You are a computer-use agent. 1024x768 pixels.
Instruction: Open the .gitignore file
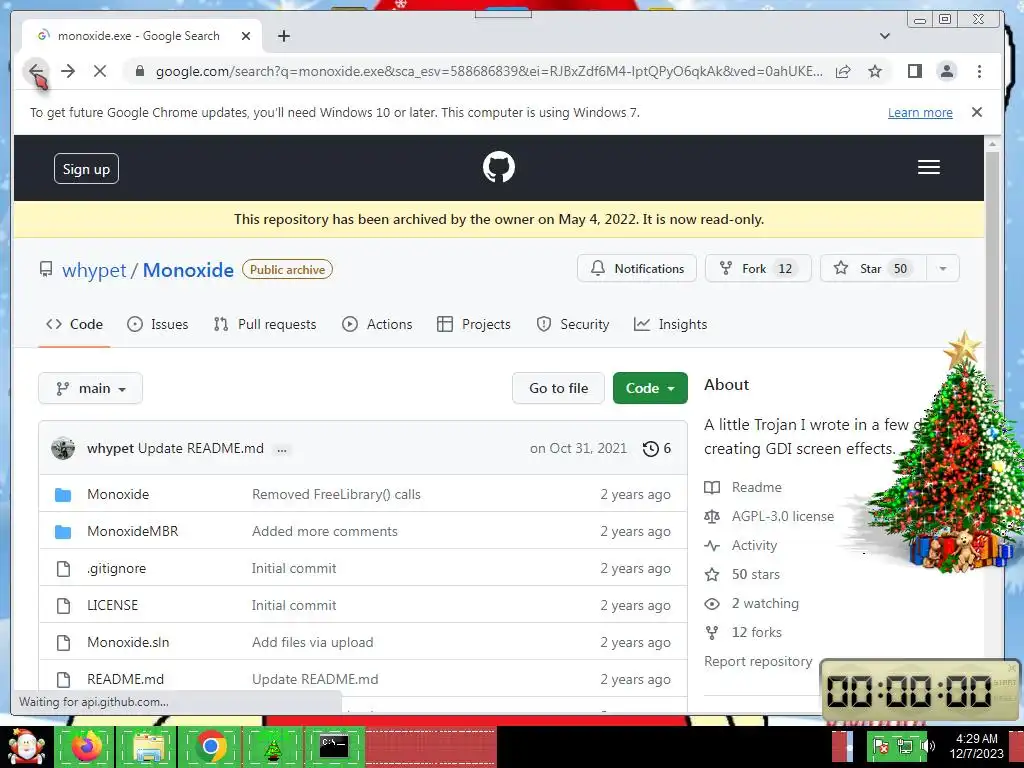[116, 568]
